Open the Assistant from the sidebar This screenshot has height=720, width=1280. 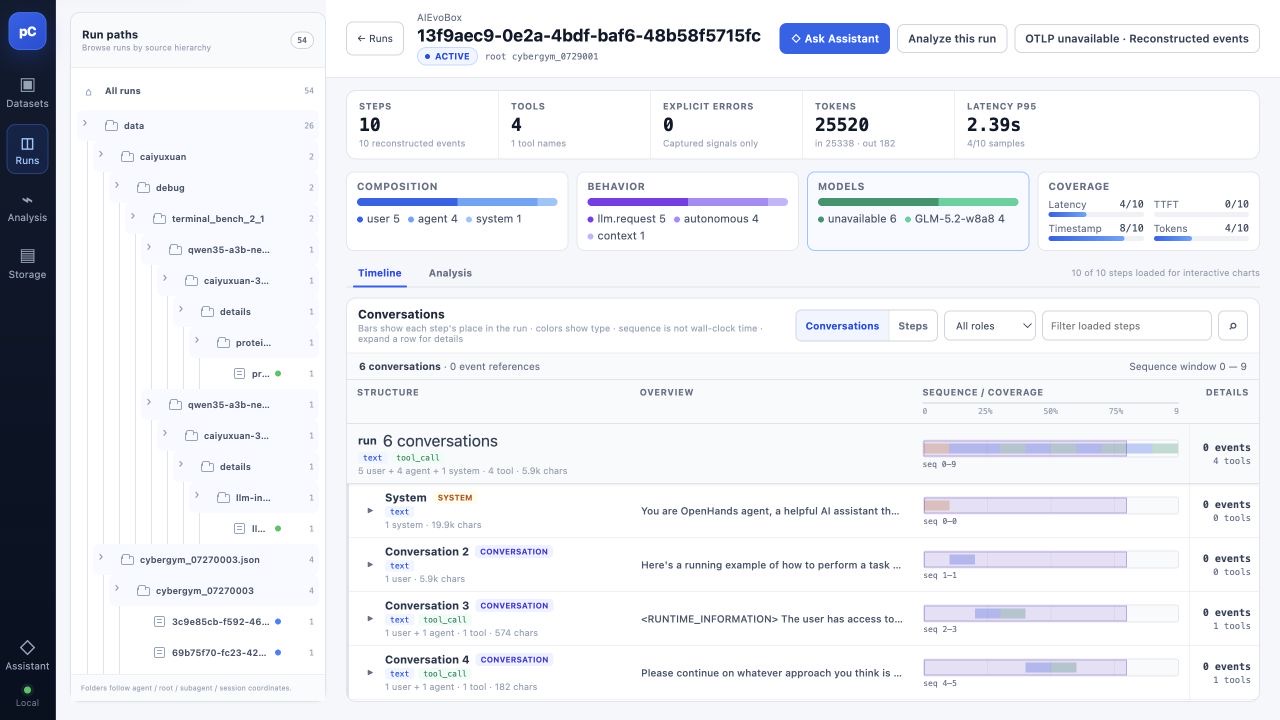[x=27, y=655]
